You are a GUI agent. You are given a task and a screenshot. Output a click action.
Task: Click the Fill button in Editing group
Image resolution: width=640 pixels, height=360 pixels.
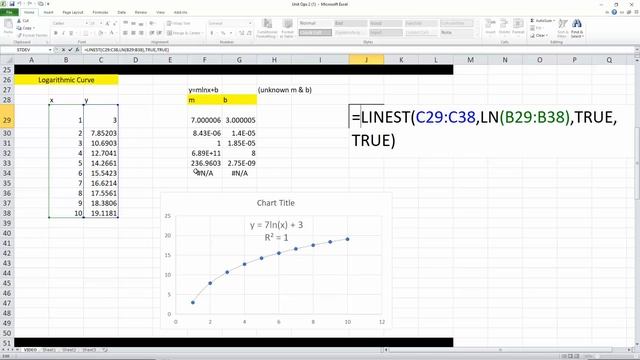536,28
